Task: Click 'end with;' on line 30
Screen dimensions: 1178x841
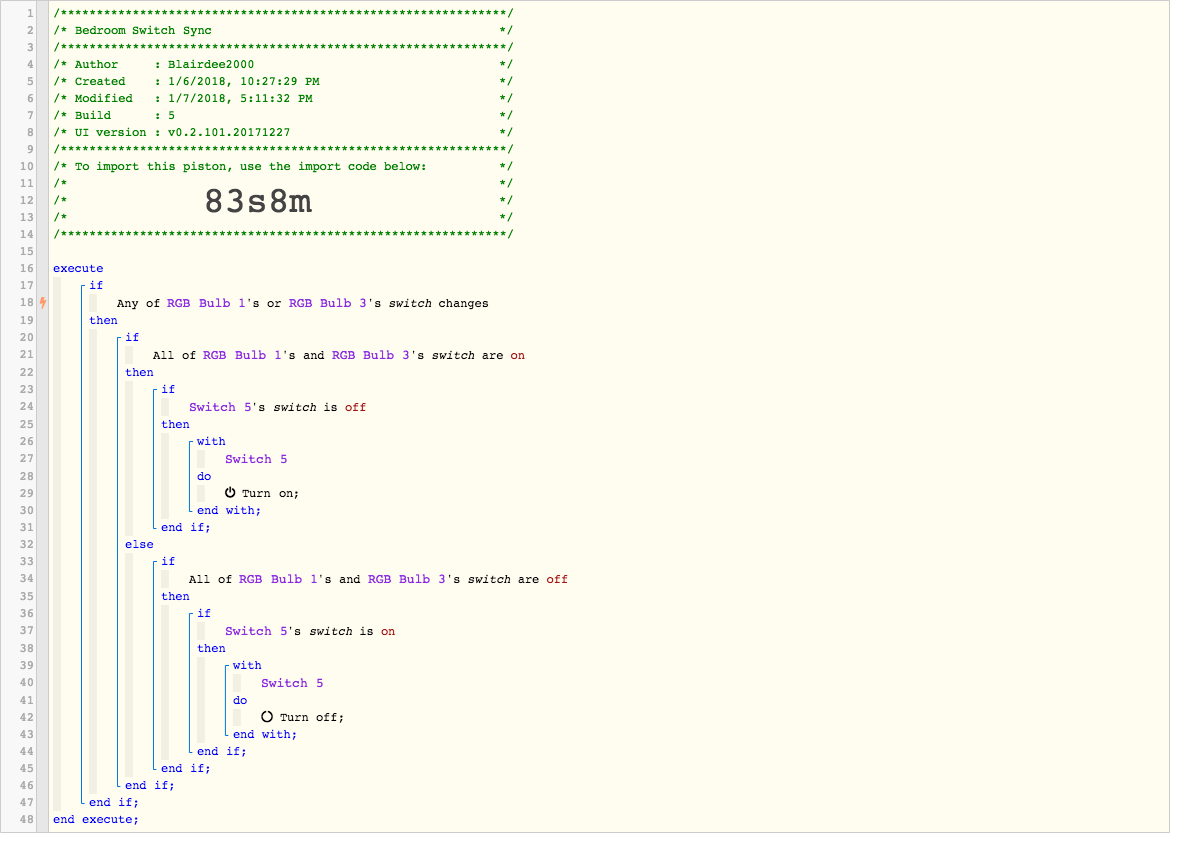Action: point(229,510)
